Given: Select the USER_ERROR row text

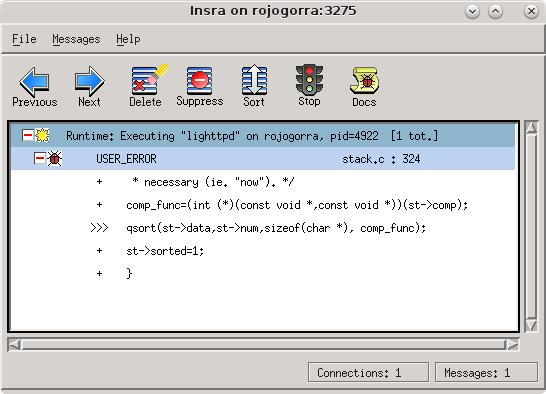Looking at the screenshot, I should (126, 159).
